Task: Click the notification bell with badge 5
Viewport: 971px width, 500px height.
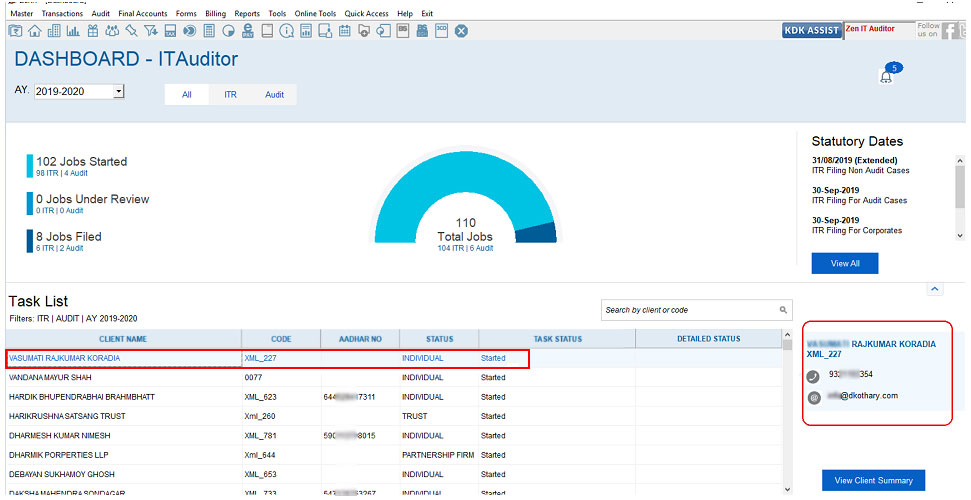Action: point(886,76)
